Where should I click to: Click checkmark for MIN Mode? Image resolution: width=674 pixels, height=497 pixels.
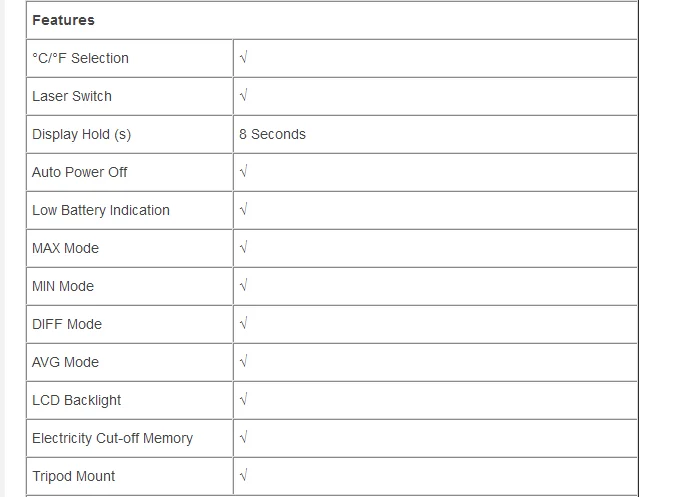pyautogui.click(x=243, y=285)
